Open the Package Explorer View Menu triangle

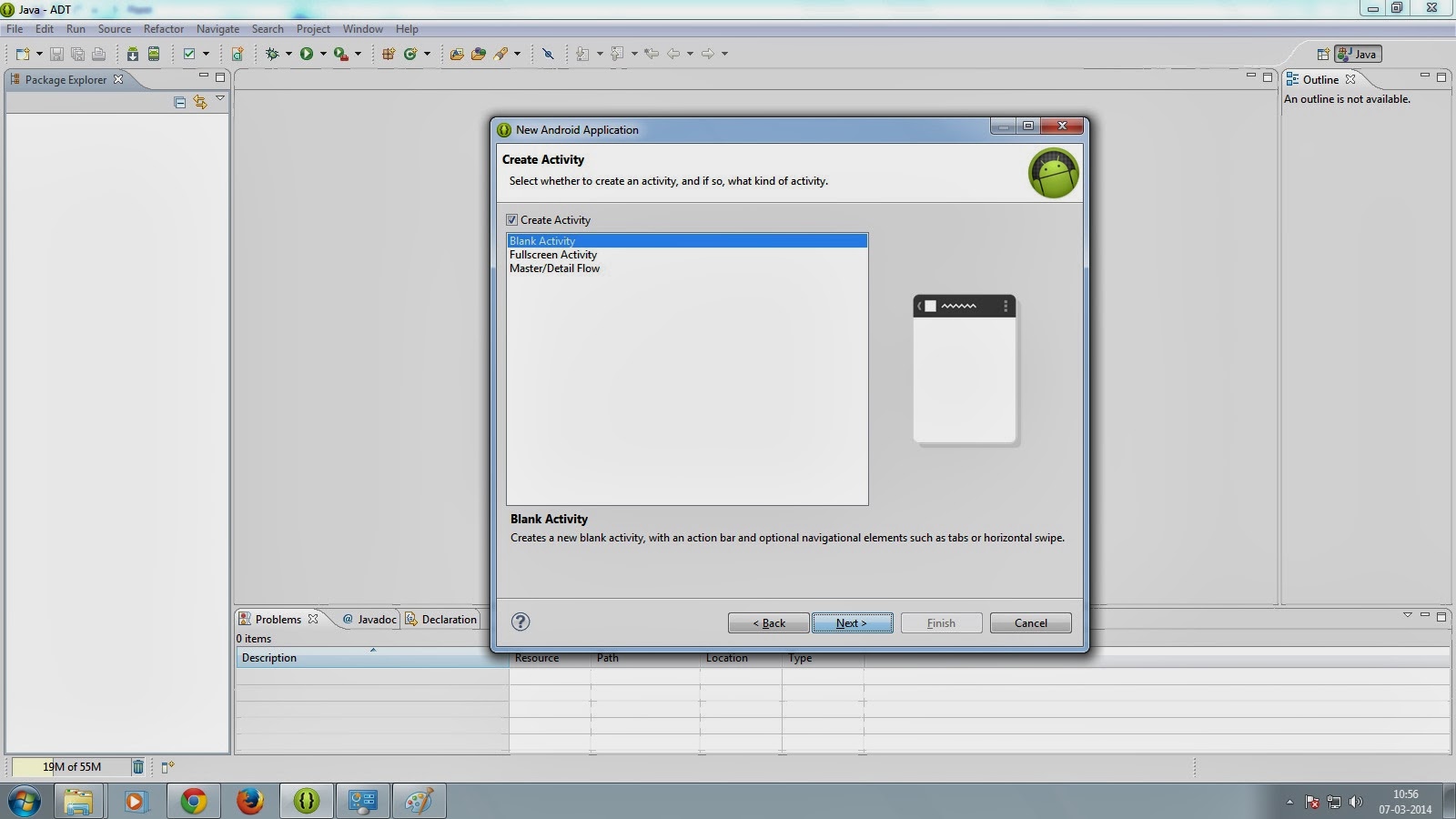pyautogui.click(x=220, y=99)
